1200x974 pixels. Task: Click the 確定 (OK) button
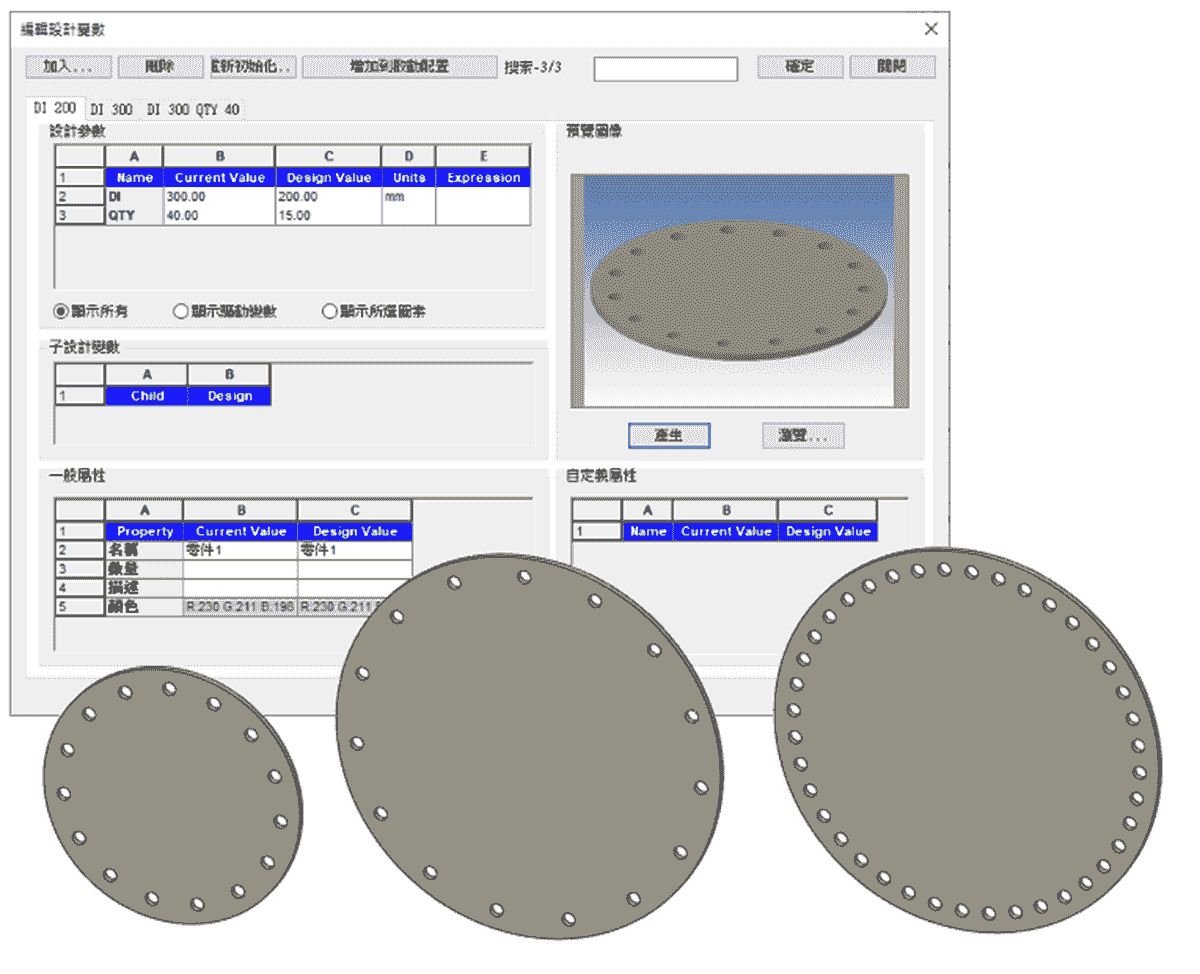[x=799, y=67]
